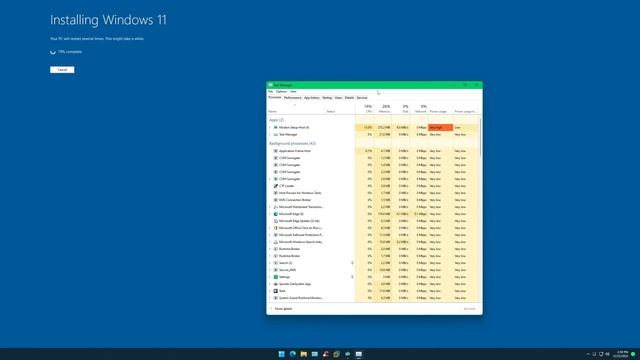This screenshot has height=360, width=640.
Task: Switch to Task Manager on the taskbar
Action: [358, 354]
